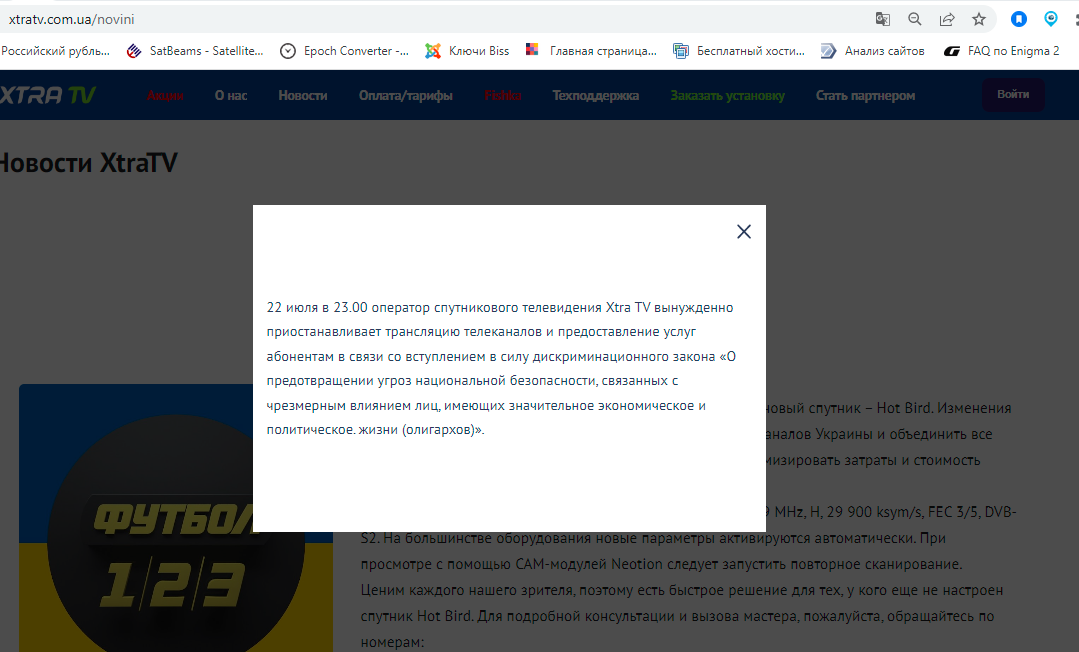Screen dimensions: 1079x652
Task: Click the light-blue pin extension icon
Action: pos(1051,19)
